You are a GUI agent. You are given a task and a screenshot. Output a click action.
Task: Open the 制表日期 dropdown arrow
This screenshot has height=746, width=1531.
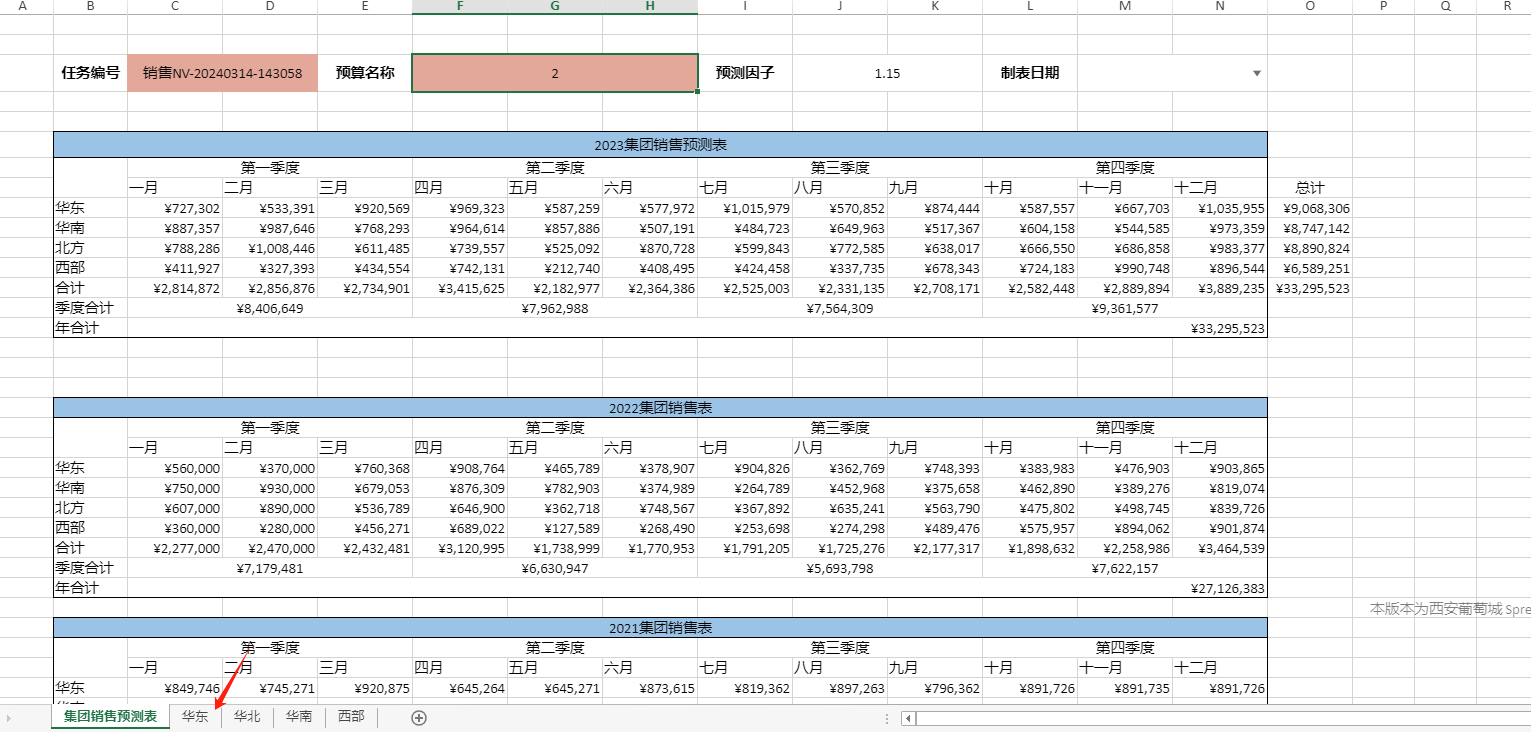(x=1257, y=73)
